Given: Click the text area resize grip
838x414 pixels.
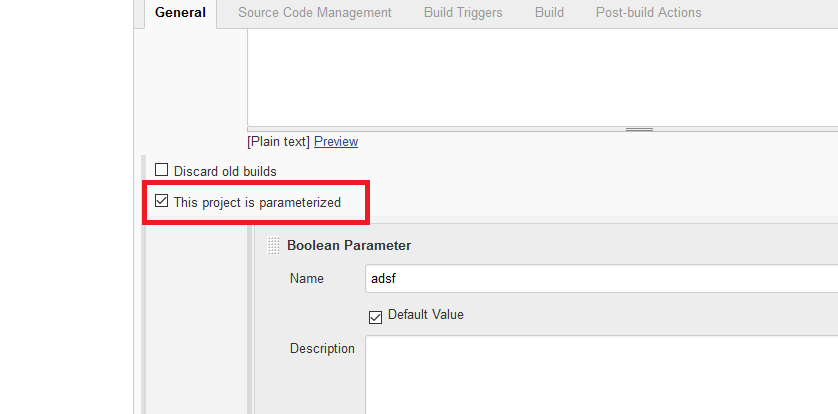Looking at the screenshot, I should (639, 129).
